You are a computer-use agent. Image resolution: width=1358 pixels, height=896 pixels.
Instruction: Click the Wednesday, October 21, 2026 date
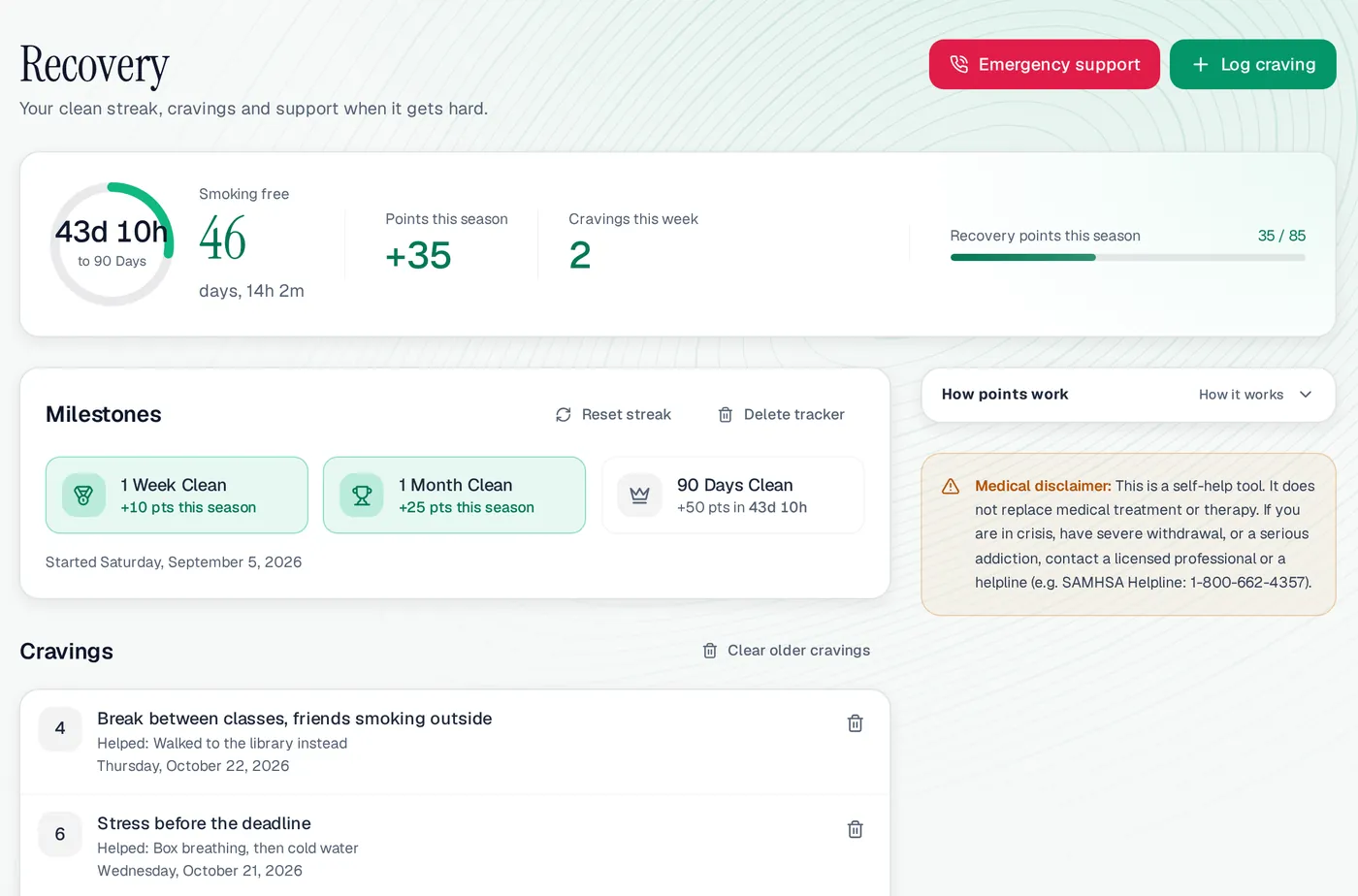(200, 871)
